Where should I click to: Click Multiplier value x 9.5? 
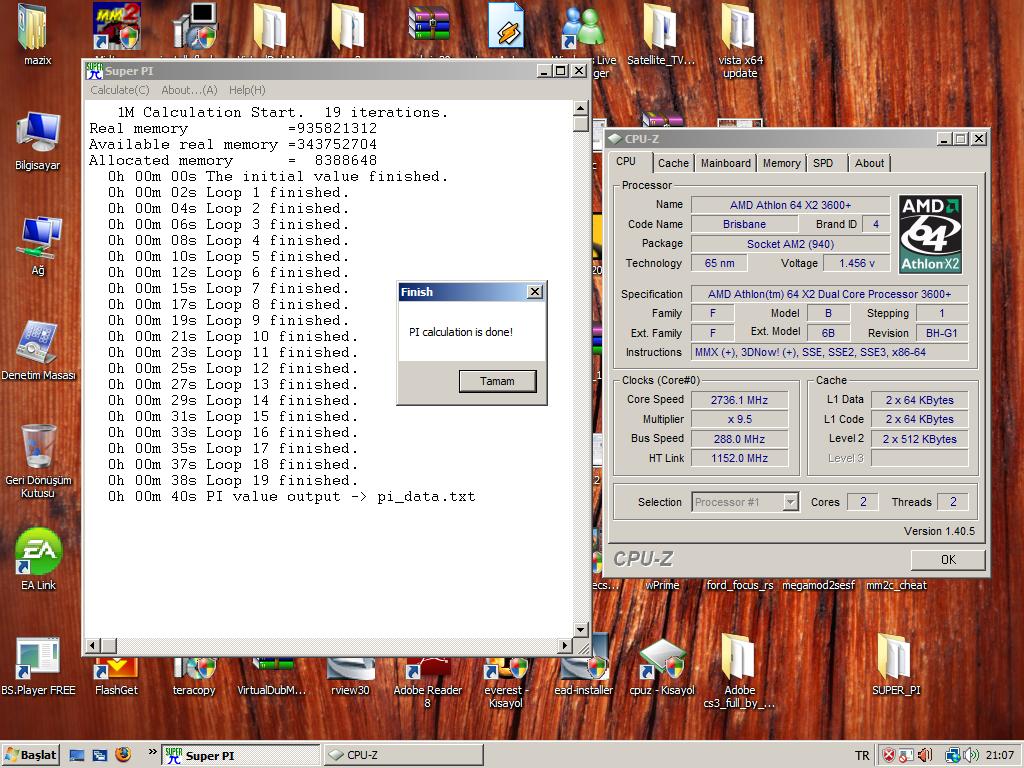tap(739, 419)
